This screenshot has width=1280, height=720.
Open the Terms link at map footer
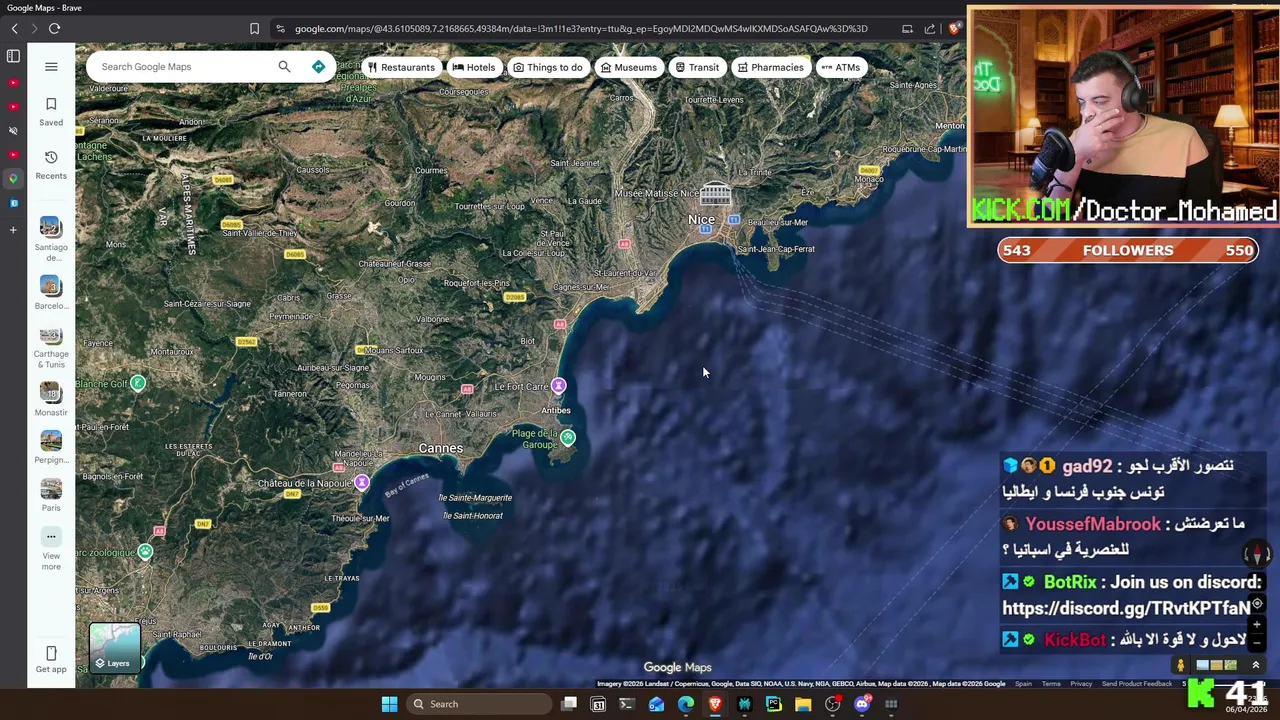tap(1051, 684)
